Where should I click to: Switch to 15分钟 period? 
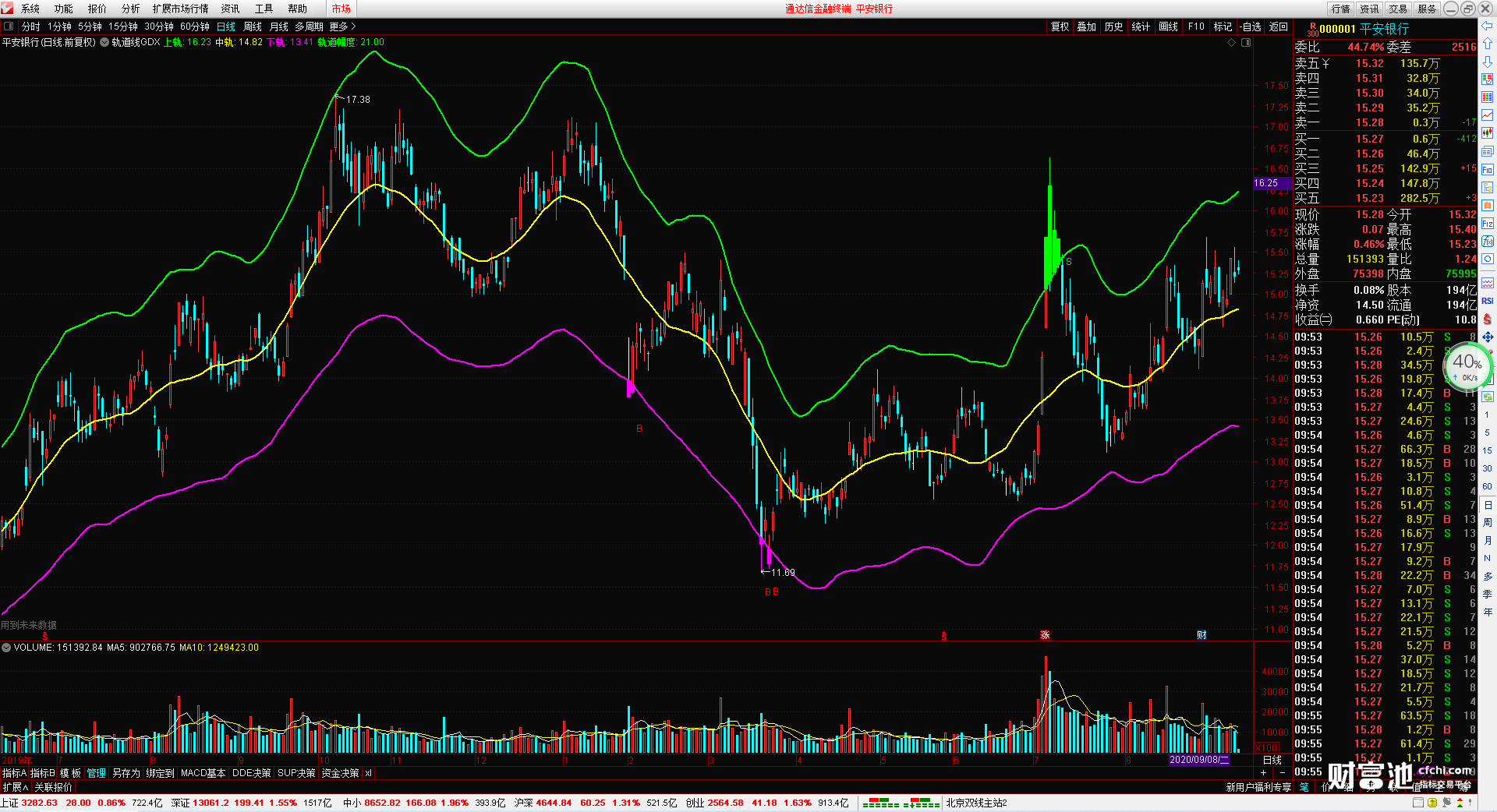pos(123,26)
